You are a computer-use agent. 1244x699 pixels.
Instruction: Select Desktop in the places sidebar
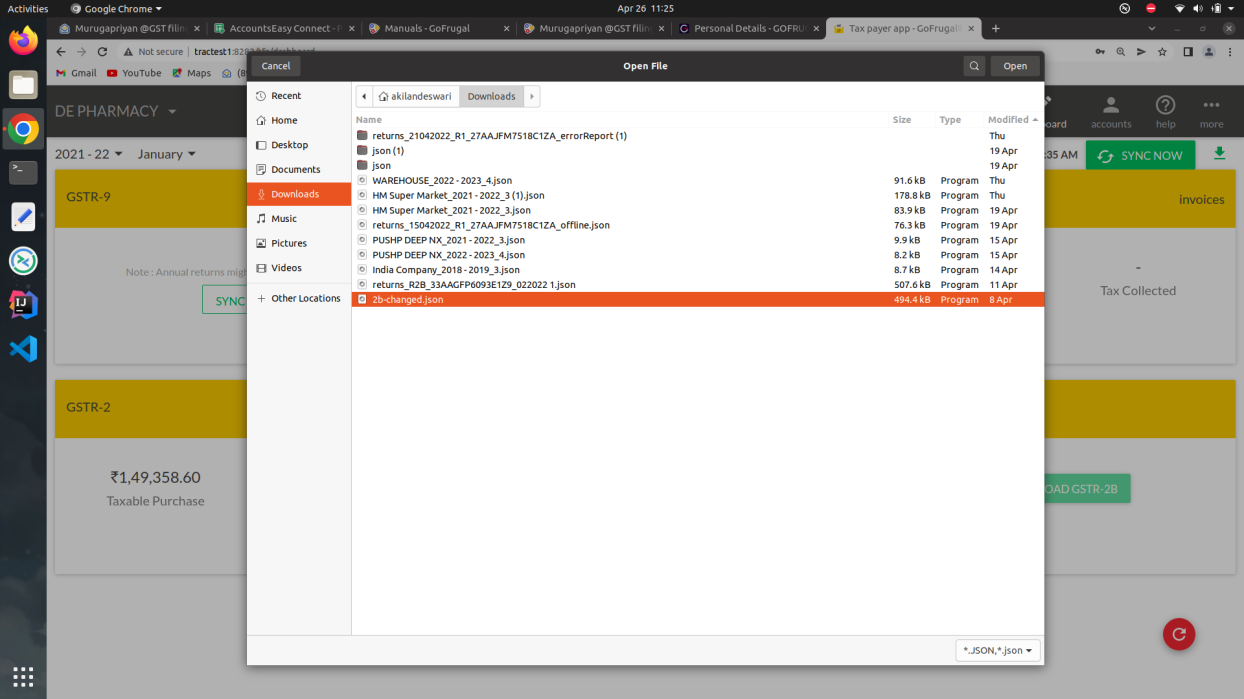(299, 145)
